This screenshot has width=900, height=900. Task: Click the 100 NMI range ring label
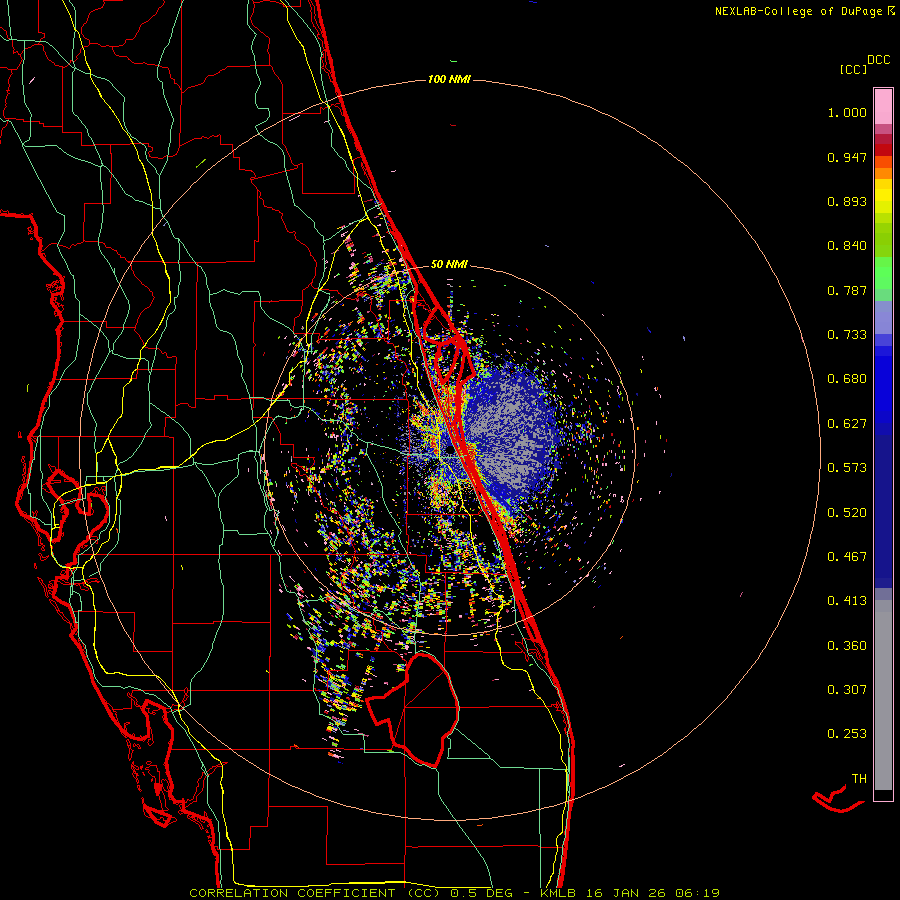point(449,79)
